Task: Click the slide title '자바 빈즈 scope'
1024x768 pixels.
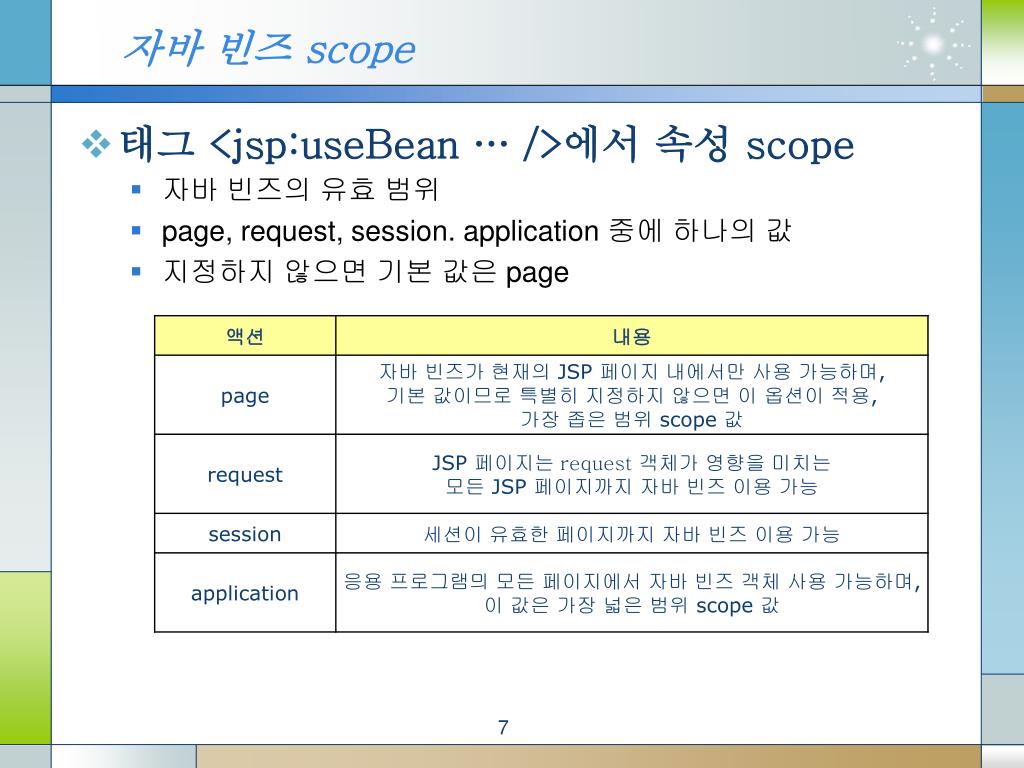Action: point(269,49)
